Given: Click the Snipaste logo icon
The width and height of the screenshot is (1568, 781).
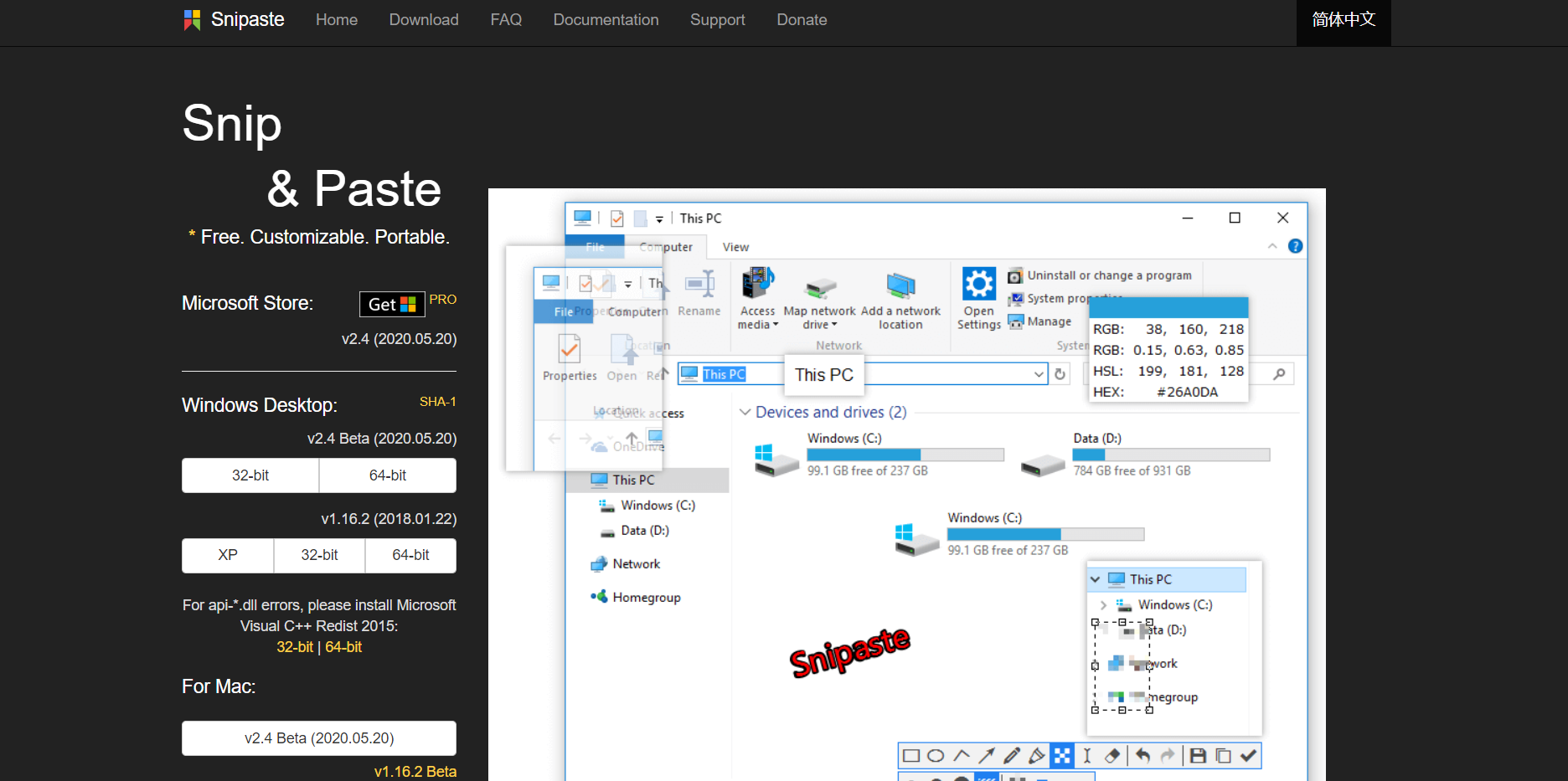Looking at the screenshot, I should pyautogui.click(x=192, y=20).
